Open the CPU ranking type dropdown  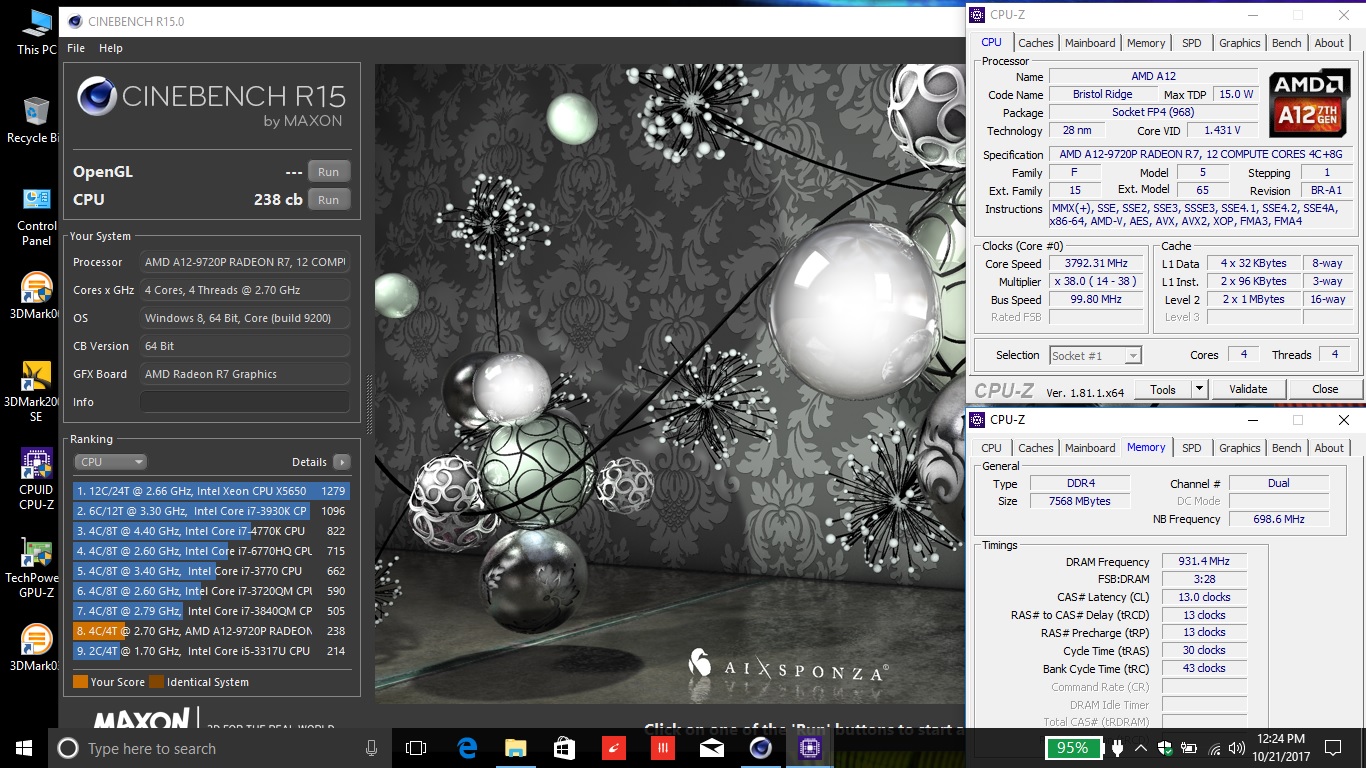point(111,462)
